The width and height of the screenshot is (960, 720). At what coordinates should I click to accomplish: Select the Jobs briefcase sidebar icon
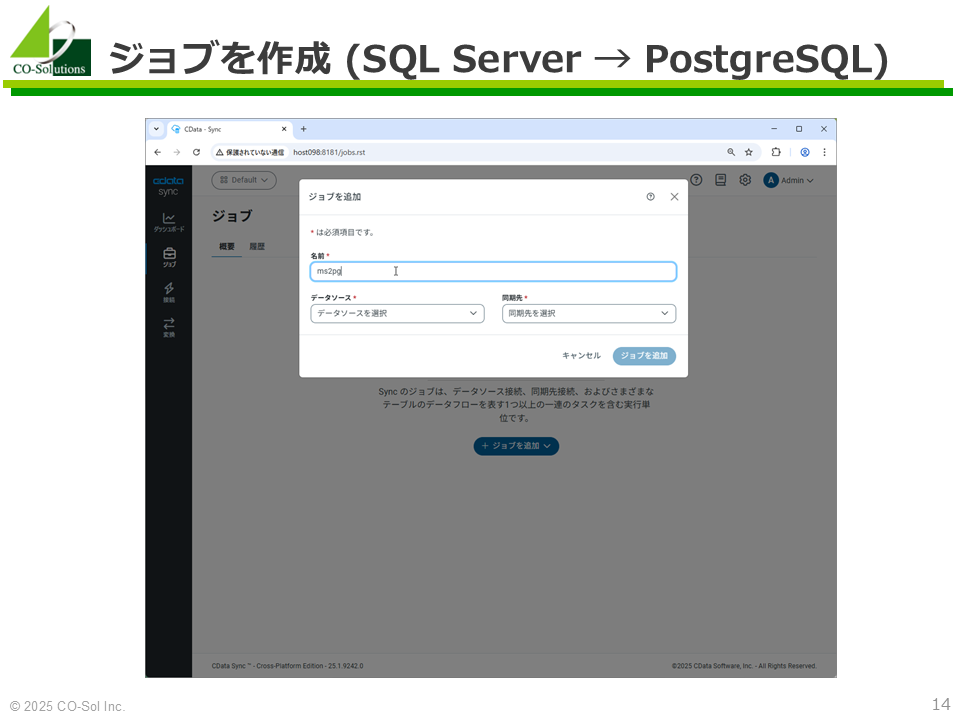pos(169,257)
